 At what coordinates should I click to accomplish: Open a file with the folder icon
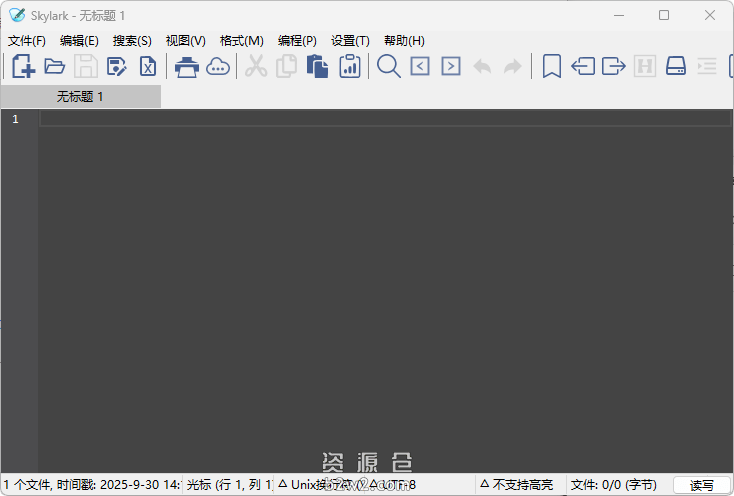coord(55,67)
